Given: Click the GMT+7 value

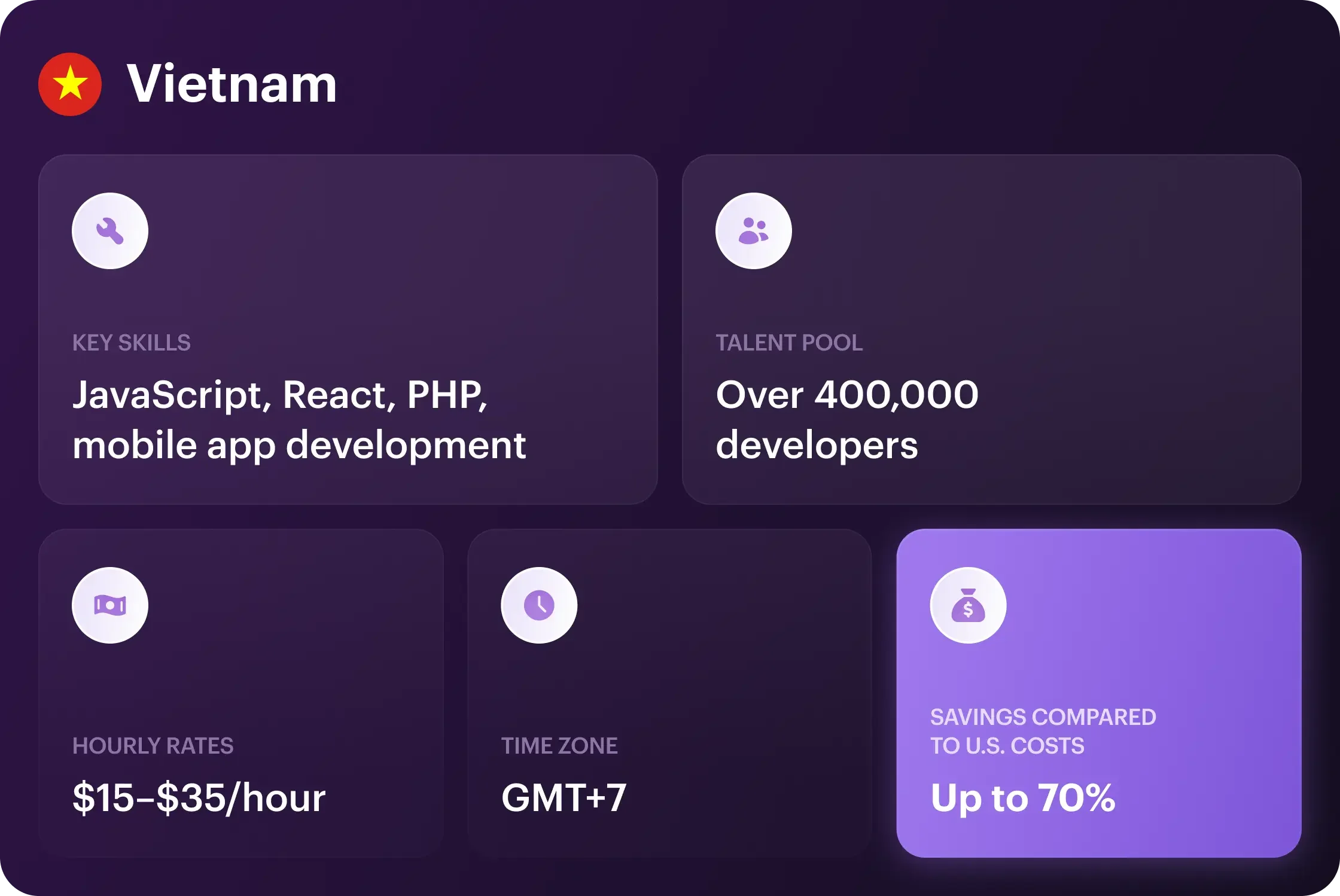Looking at the screenshot, I should [x=564, y=798].
